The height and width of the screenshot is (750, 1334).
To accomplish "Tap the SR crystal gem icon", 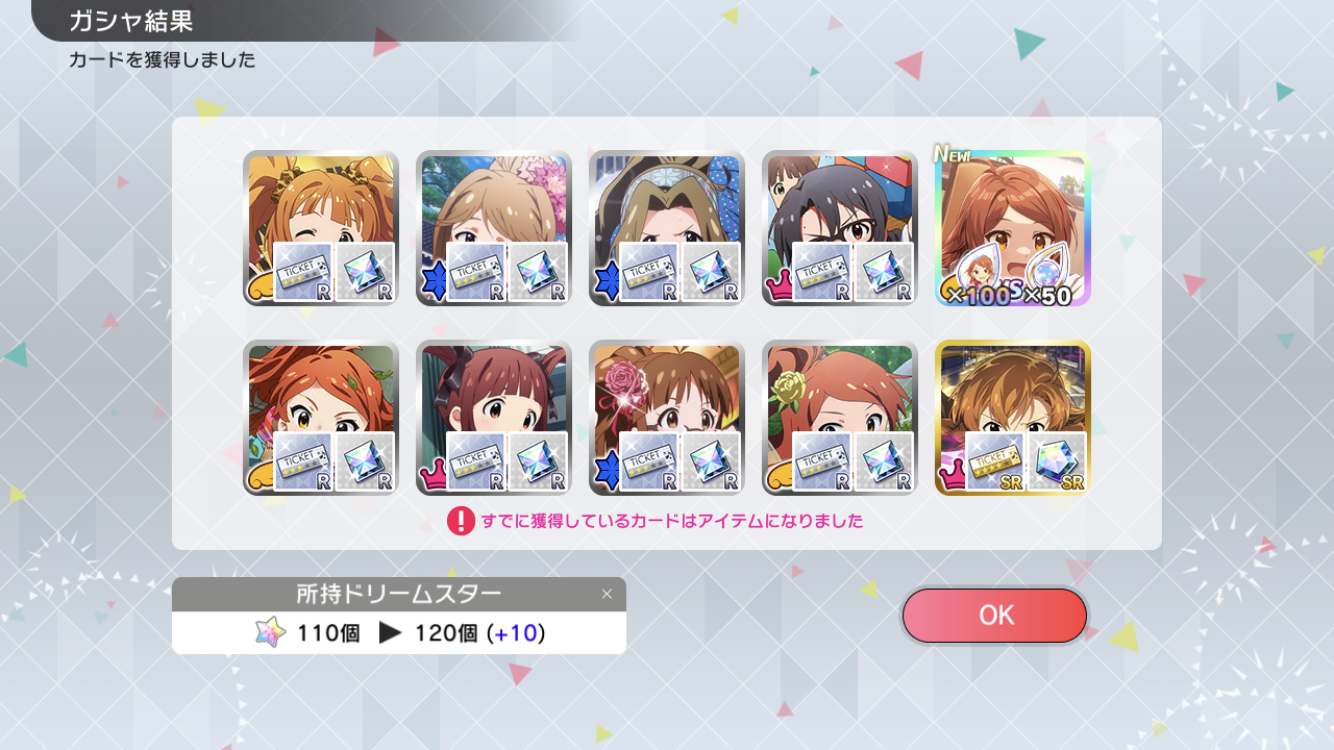I will [1058, 461].
